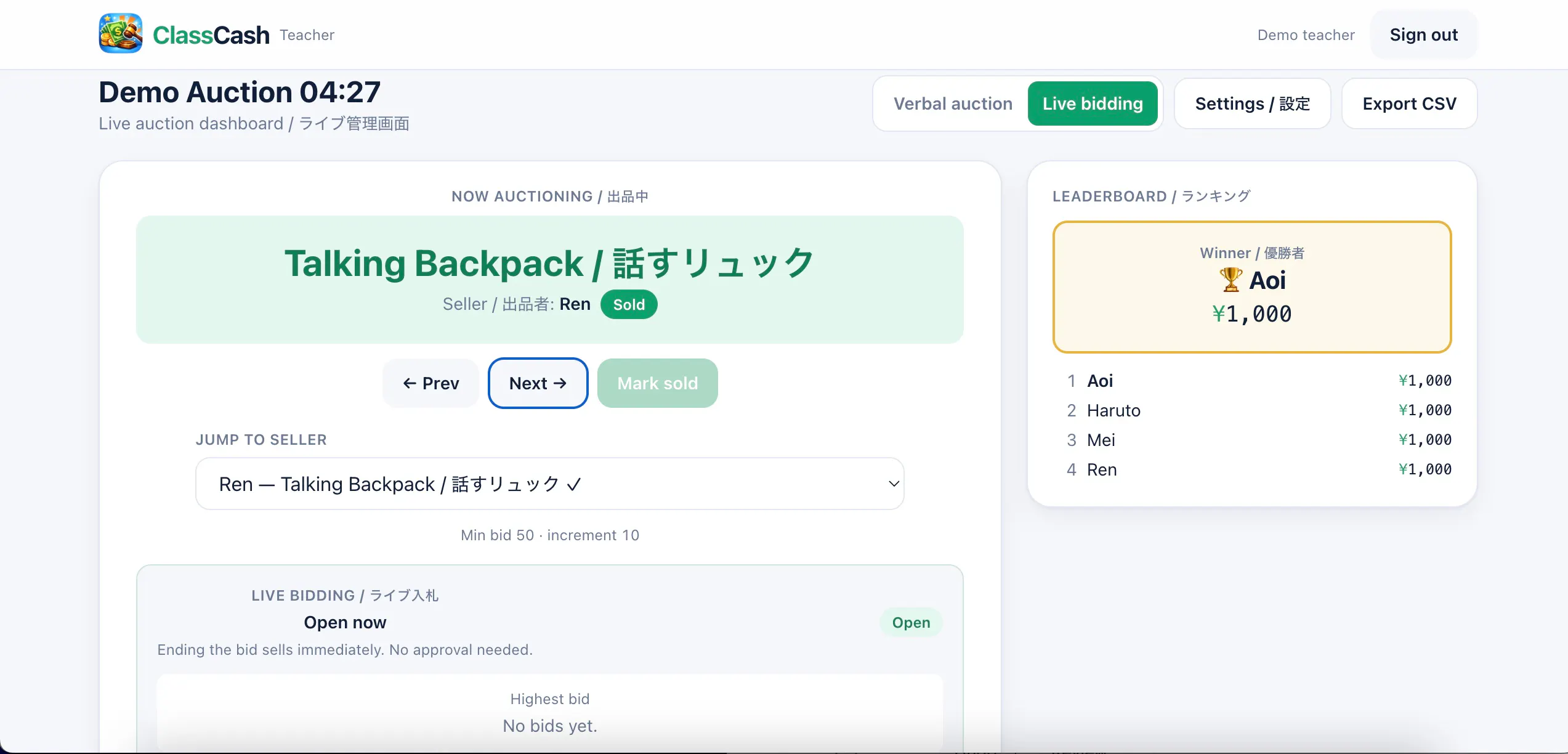Click the Talking Backpack item title
The image size is (1568, 754).
pyautogui.click(x=549, y=264)
